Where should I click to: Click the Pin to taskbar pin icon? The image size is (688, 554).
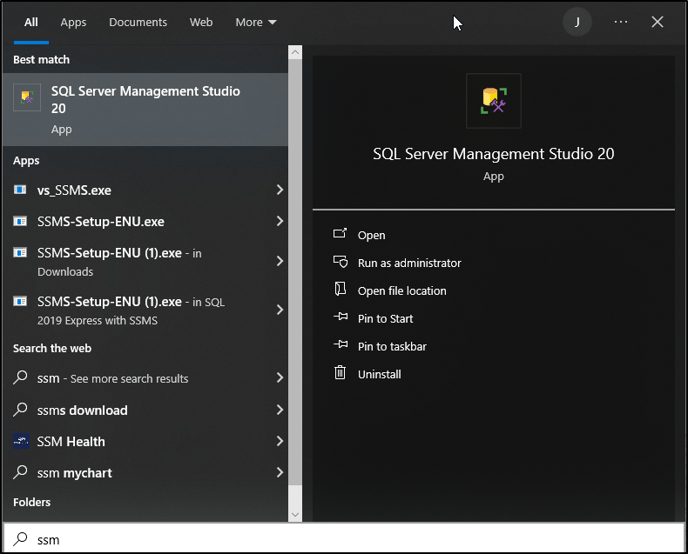(x=340, y=345)
